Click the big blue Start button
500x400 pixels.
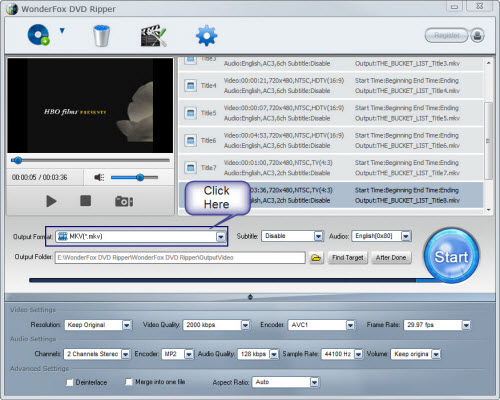point(451,256)
